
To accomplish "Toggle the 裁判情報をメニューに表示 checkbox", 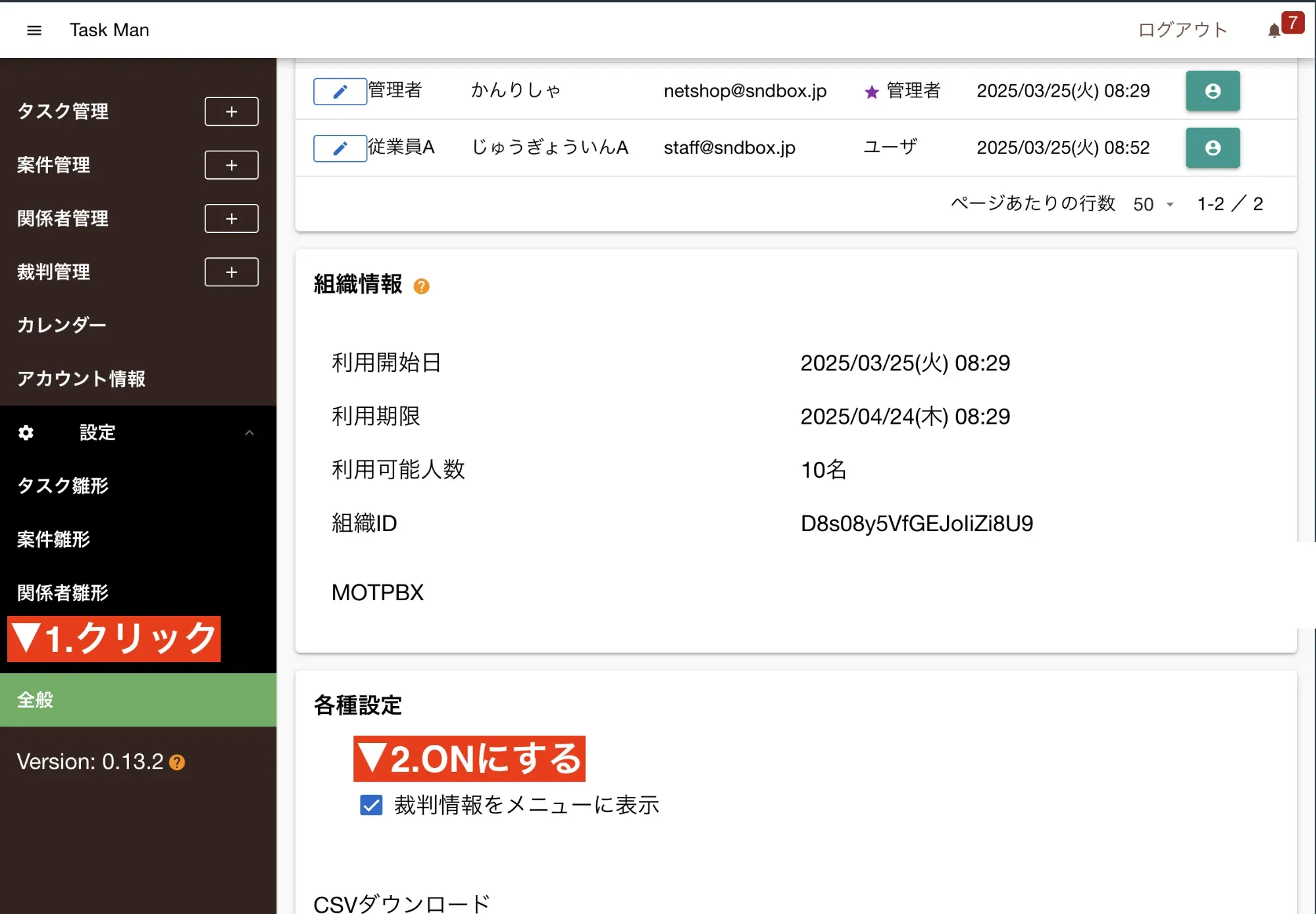I will tap(371, 805).
